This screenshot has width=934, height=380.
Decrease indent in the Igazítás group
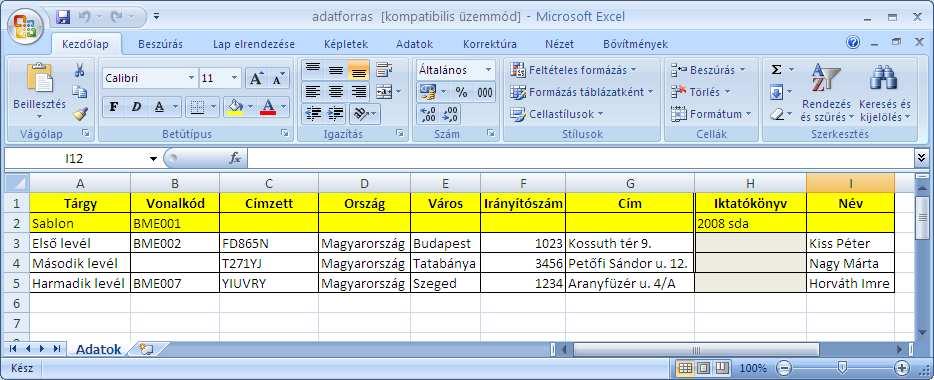[x=313, y=114]
